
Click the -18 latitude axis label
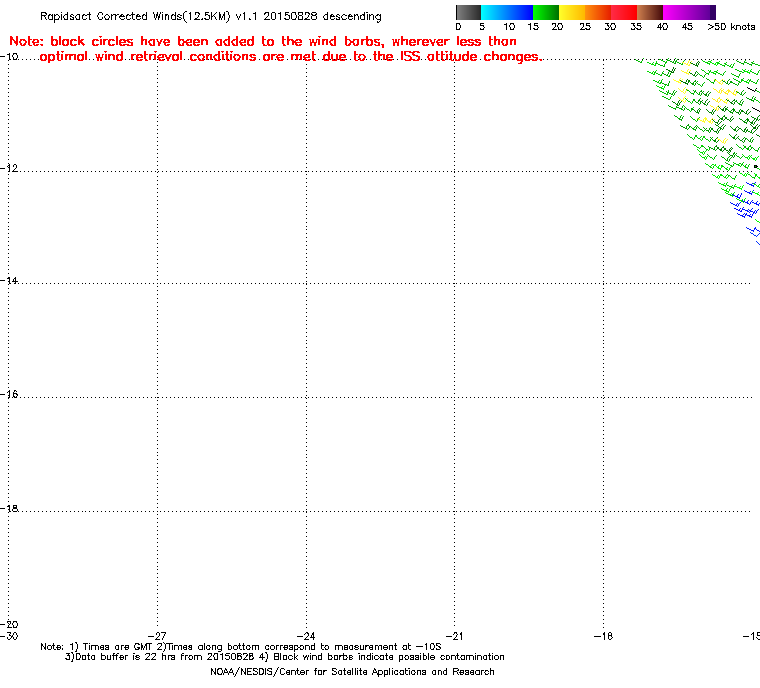(x=9, y=509)
